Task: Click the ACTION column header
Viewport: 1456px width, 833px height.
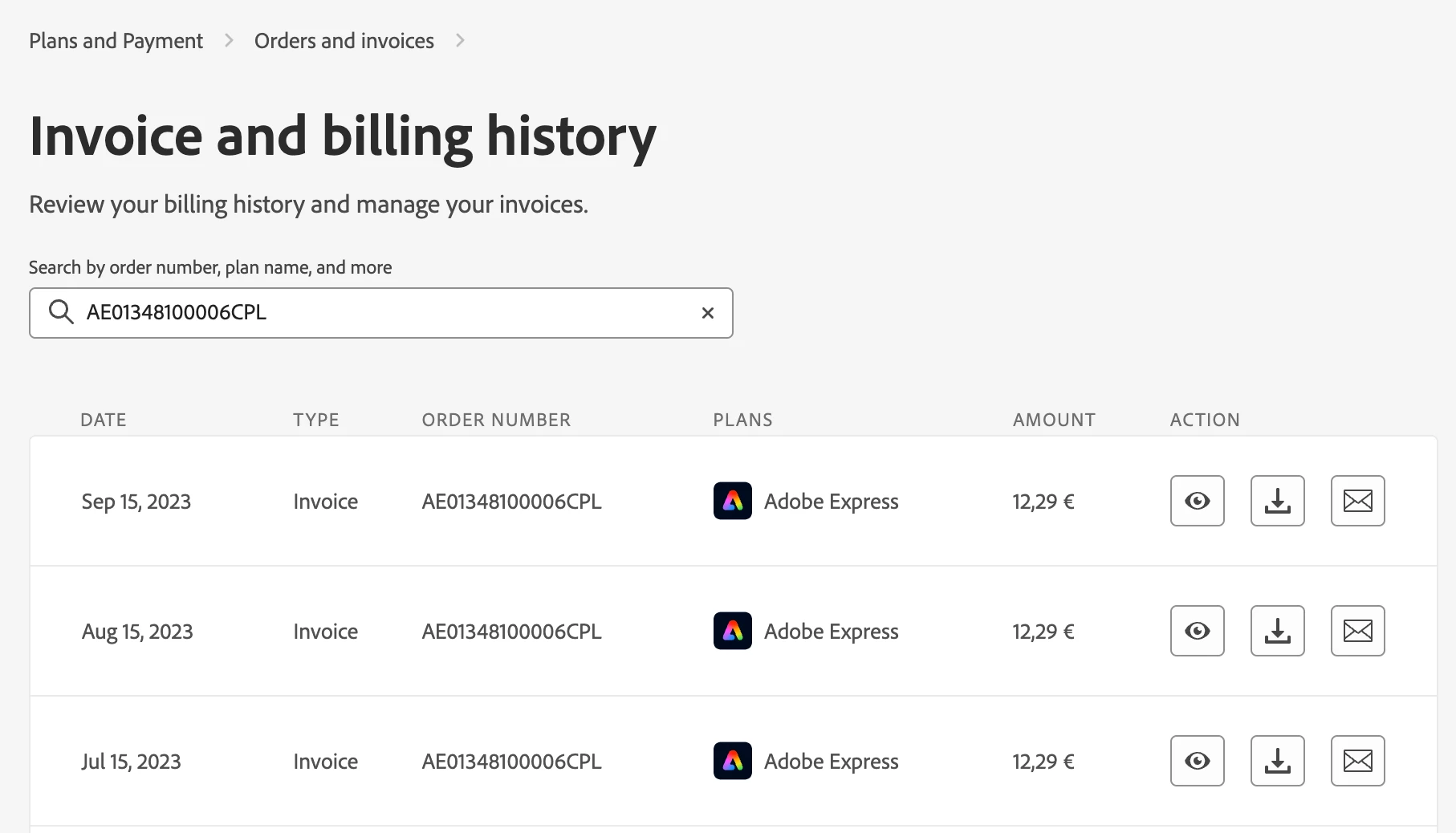Action: 1205,420
